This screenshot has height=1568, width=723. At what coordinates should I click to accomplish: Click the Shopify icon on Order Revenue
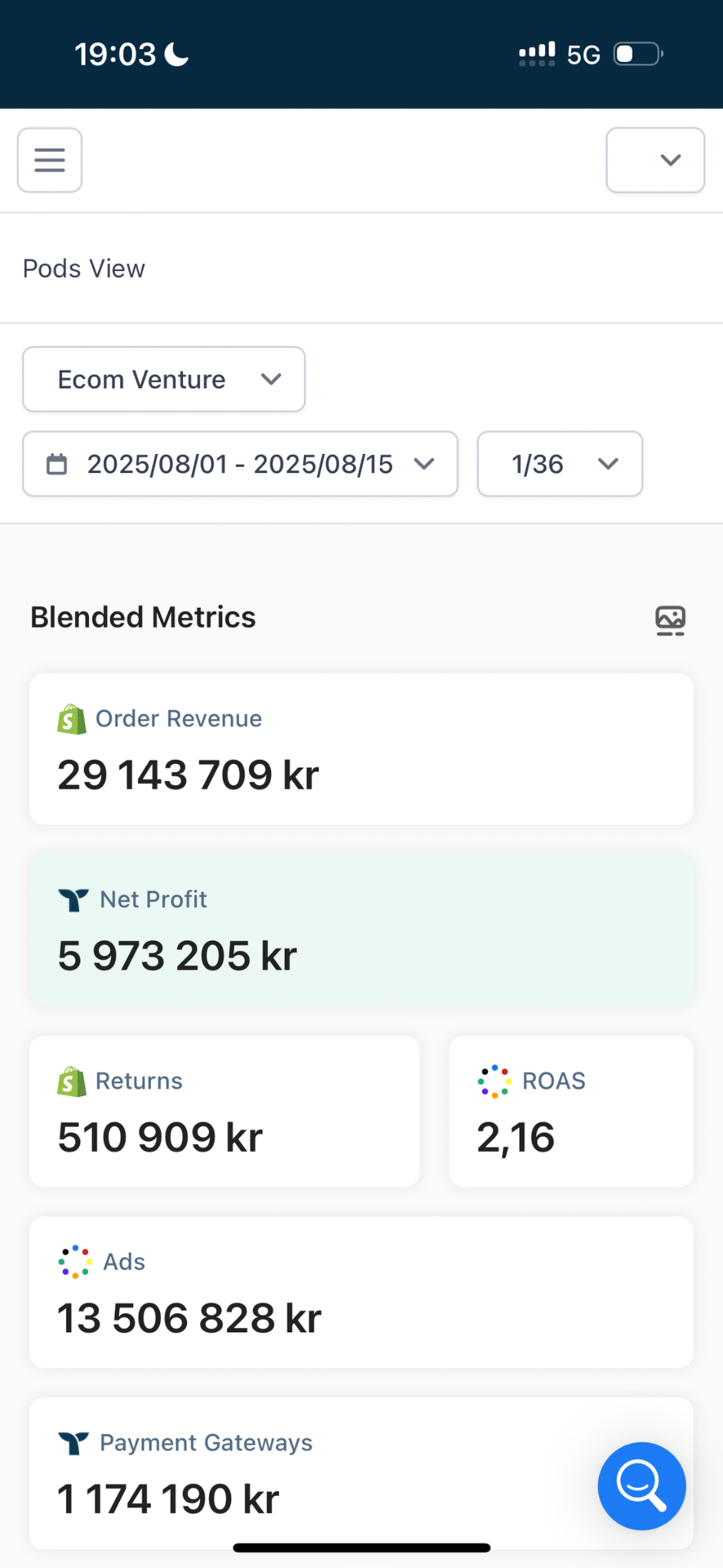(x=72, y=719)
